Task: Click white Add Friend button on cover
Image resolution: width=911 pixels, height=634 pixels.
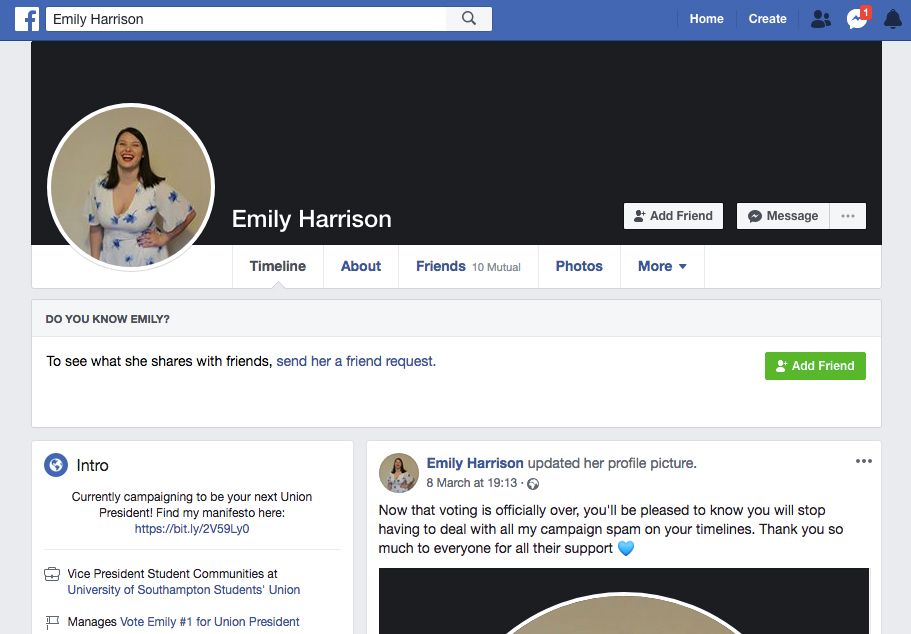Action: 673,216
